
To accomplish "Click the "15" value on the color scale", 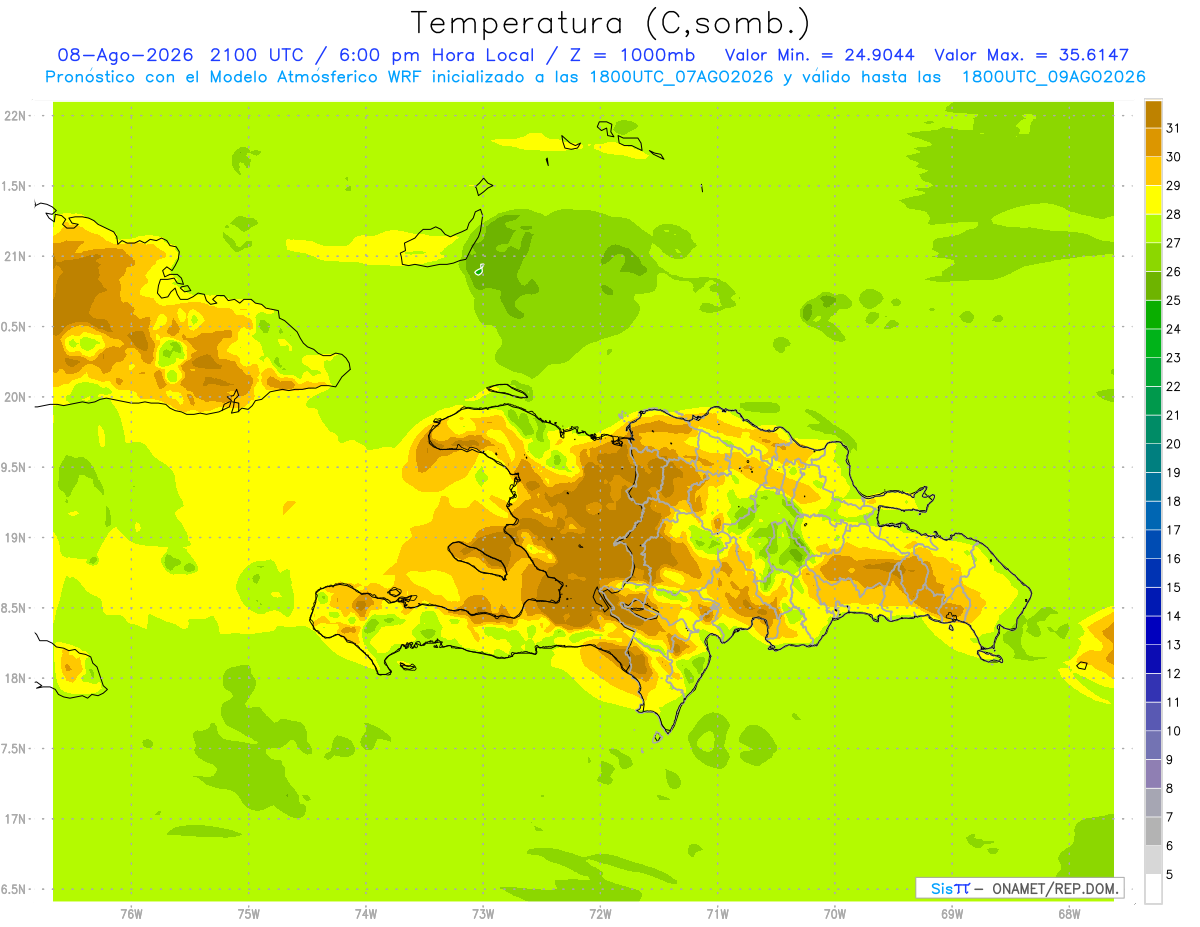I will coord(1174,587).
